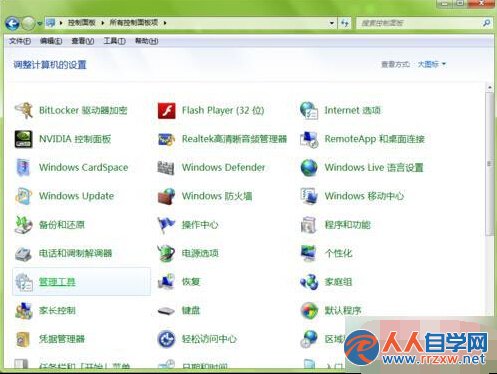This screenshot has height=374, width=497.
Task: Open the Realtek audio manager icon
Action: click(166, 139)
